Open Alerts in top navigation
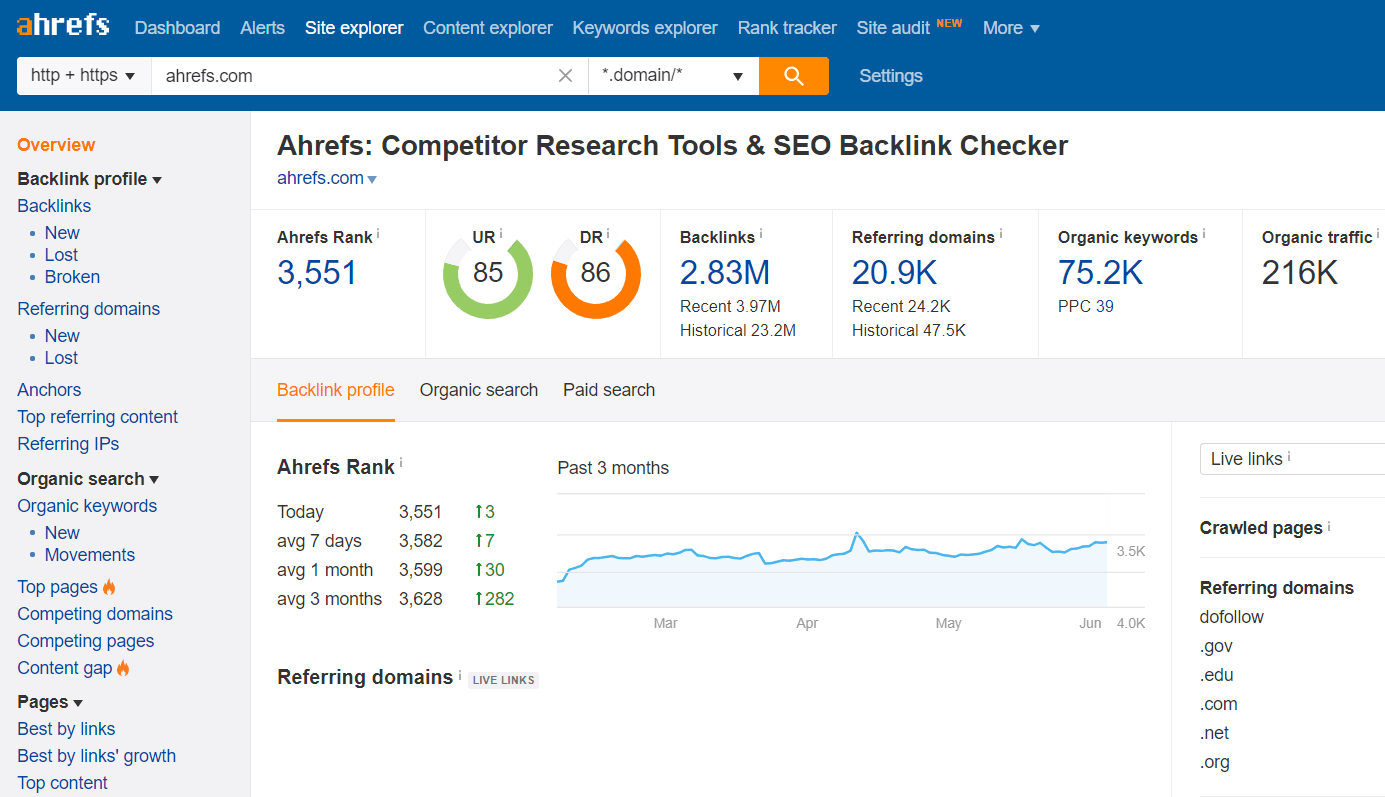The height and width of the screenshot is (797, 1385). point(263,28)
